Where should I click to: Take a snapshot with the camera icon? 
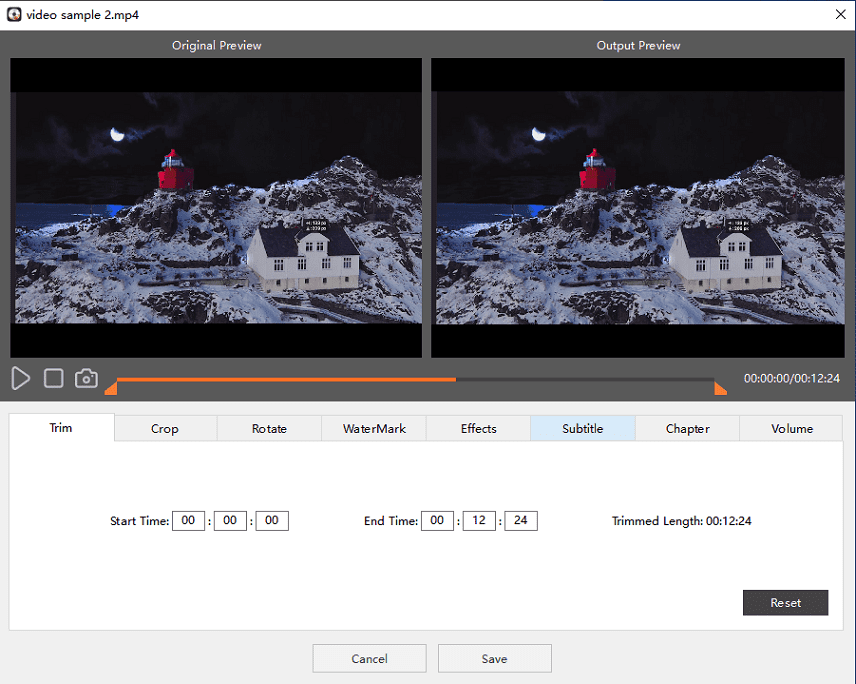click(x=87, y=378)
